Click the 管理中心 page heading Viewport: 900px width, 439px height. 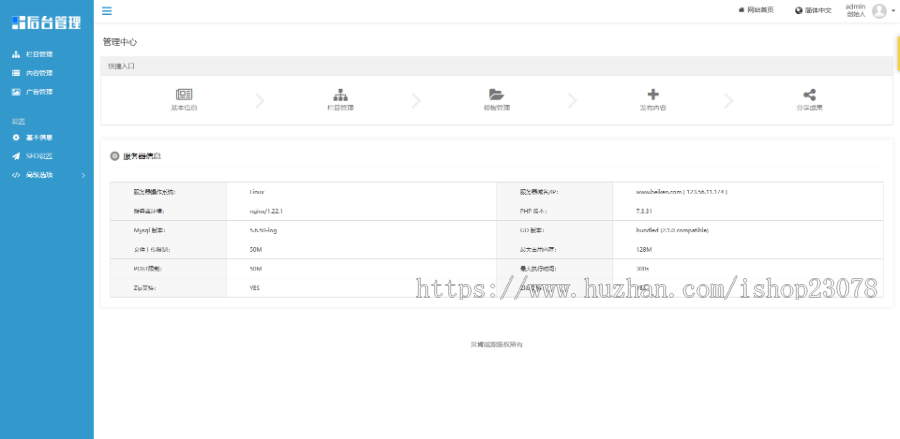click(x=120, y=42)
